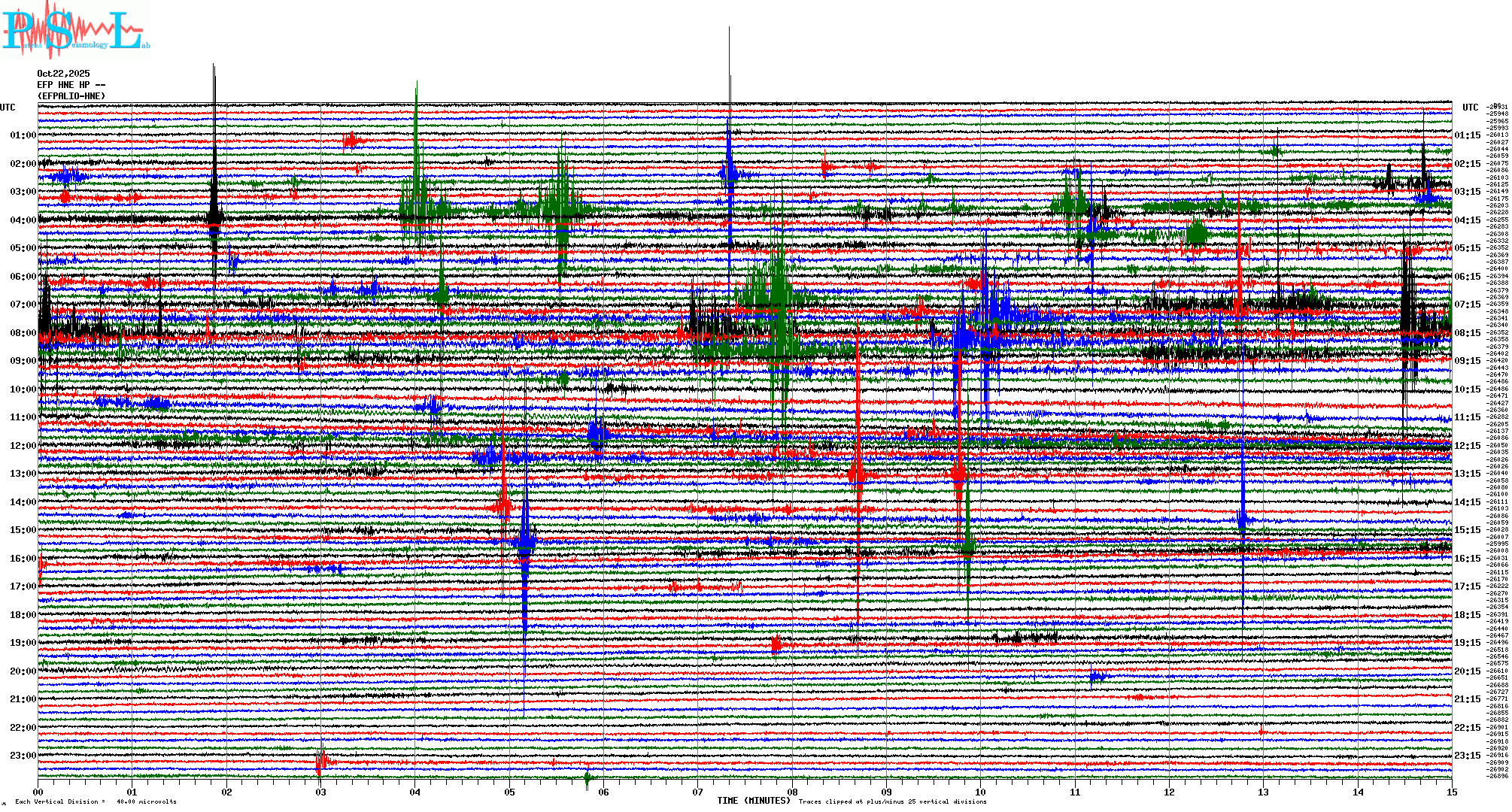Click the red event burst near 23:00 minute 03
This screenshot has height=812, width=1512.
(x=321, y=761)
